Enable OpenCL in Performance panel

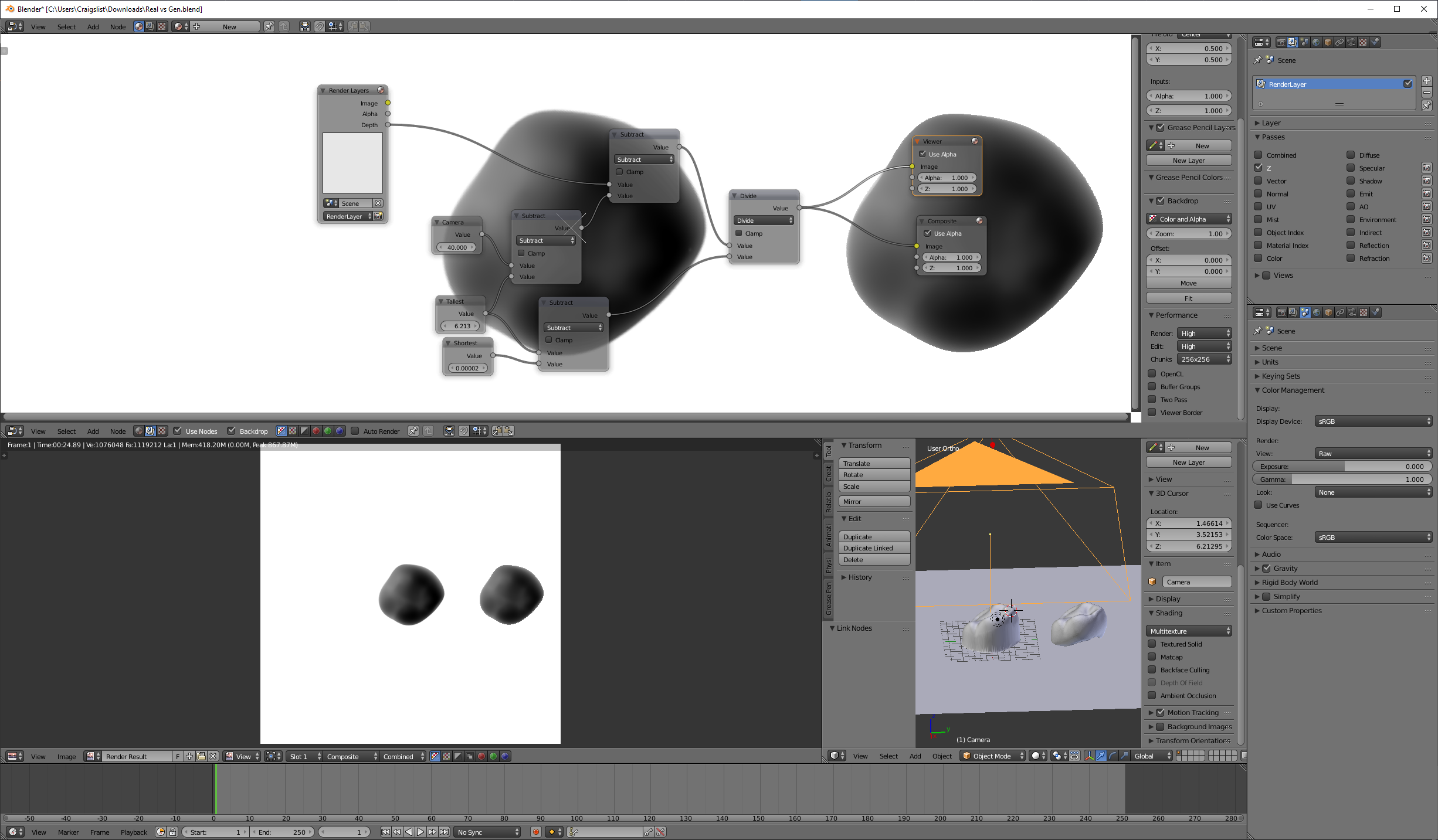1152,373
